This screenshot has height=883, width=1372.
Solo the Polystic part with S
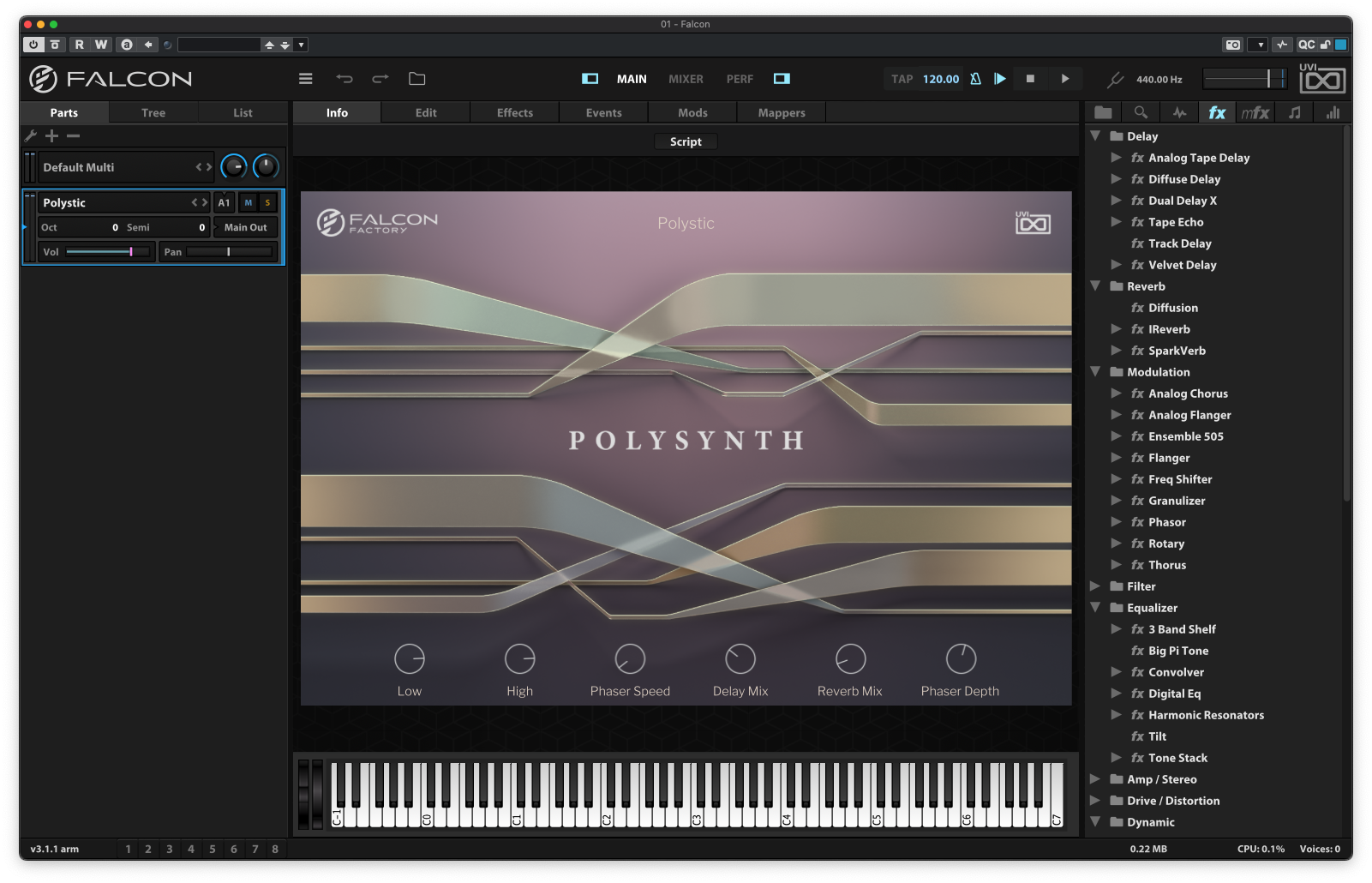pos(267,203)
